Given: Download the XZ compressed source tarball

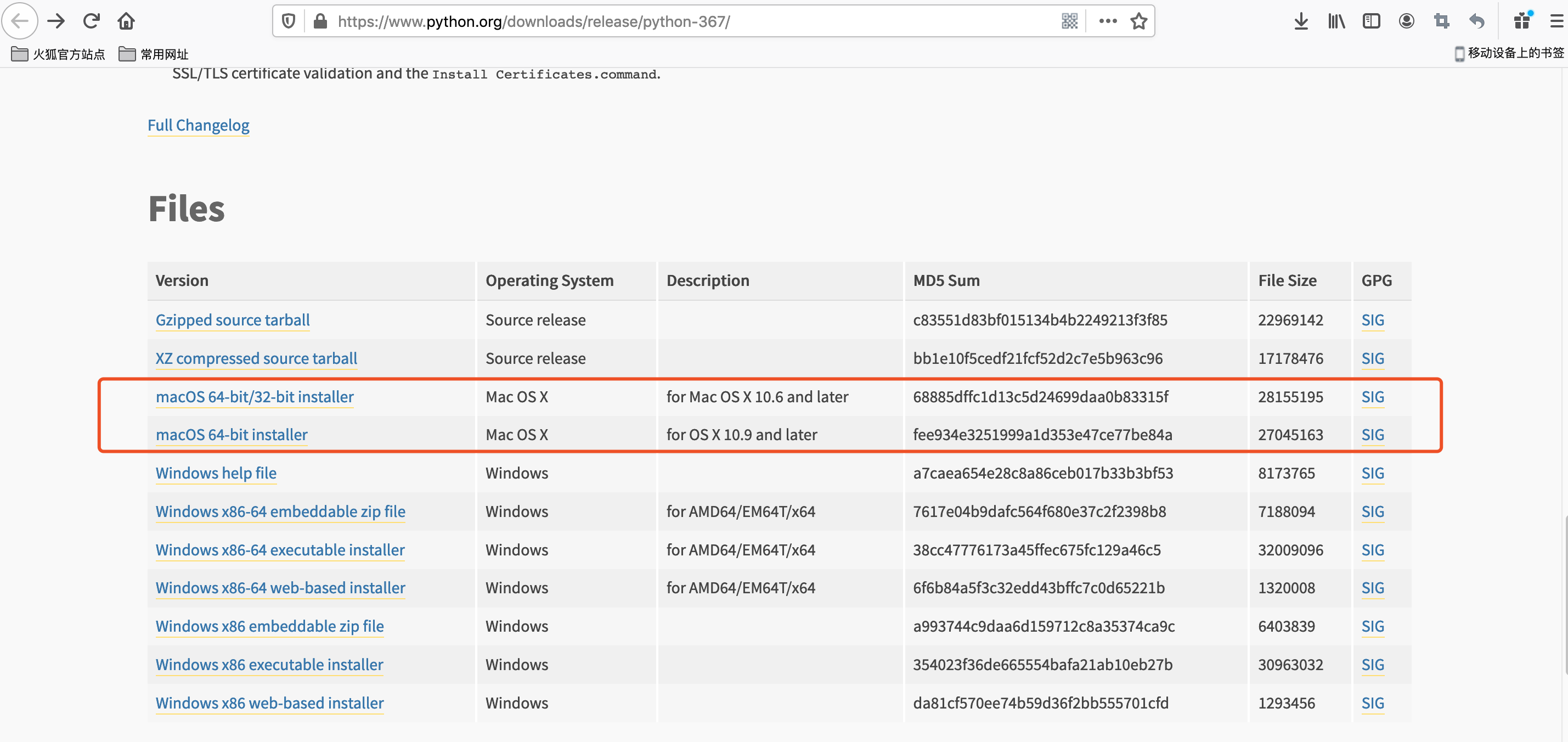Looking at the screenshot, I should click(256, 358).
